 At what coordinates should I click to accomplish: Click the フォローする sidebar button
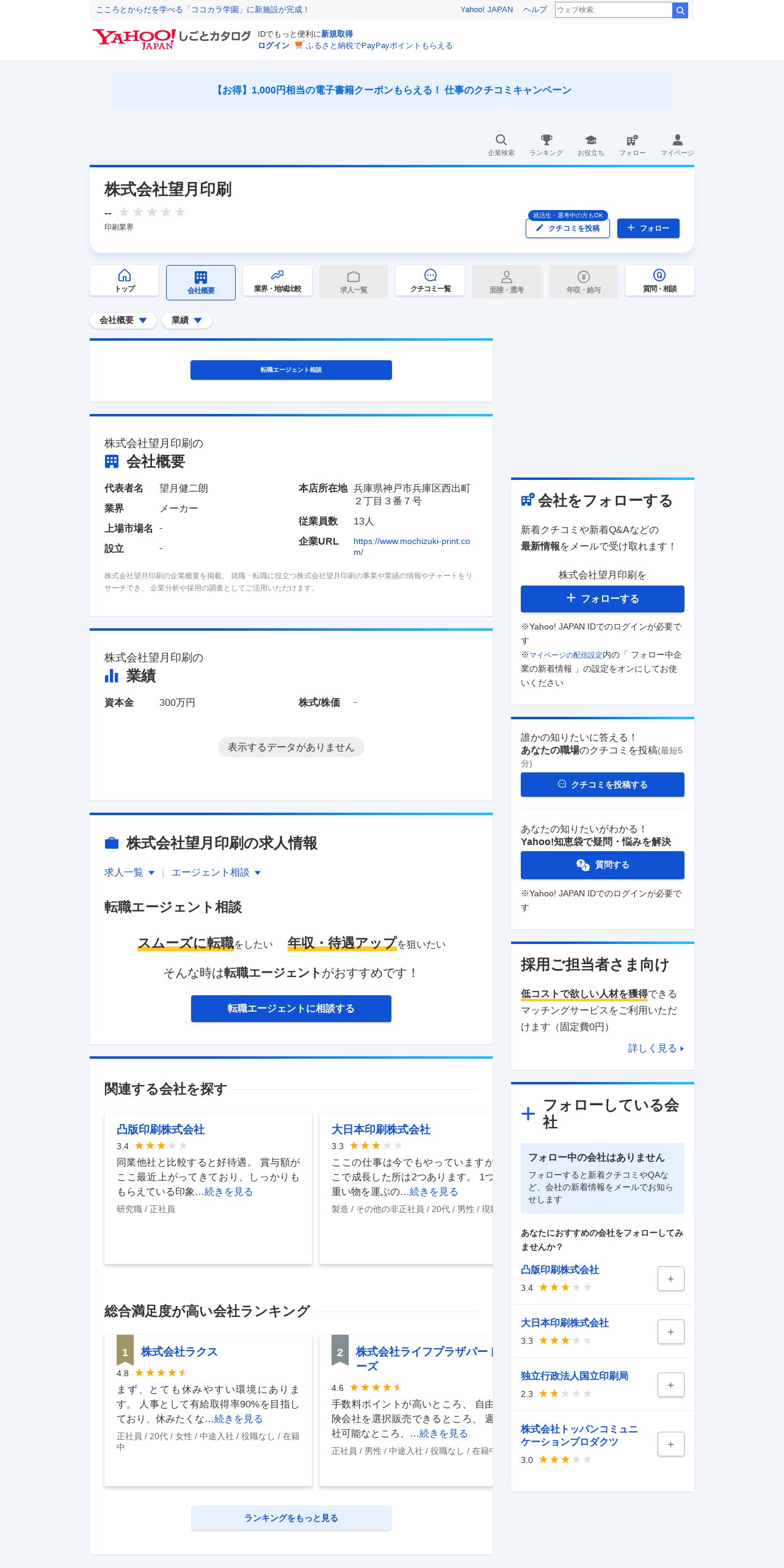pos(603,599)
